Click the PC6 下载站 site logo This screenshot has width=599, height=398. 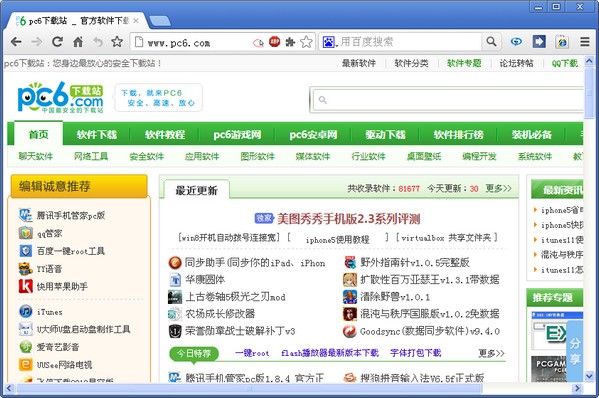[60, 97]
